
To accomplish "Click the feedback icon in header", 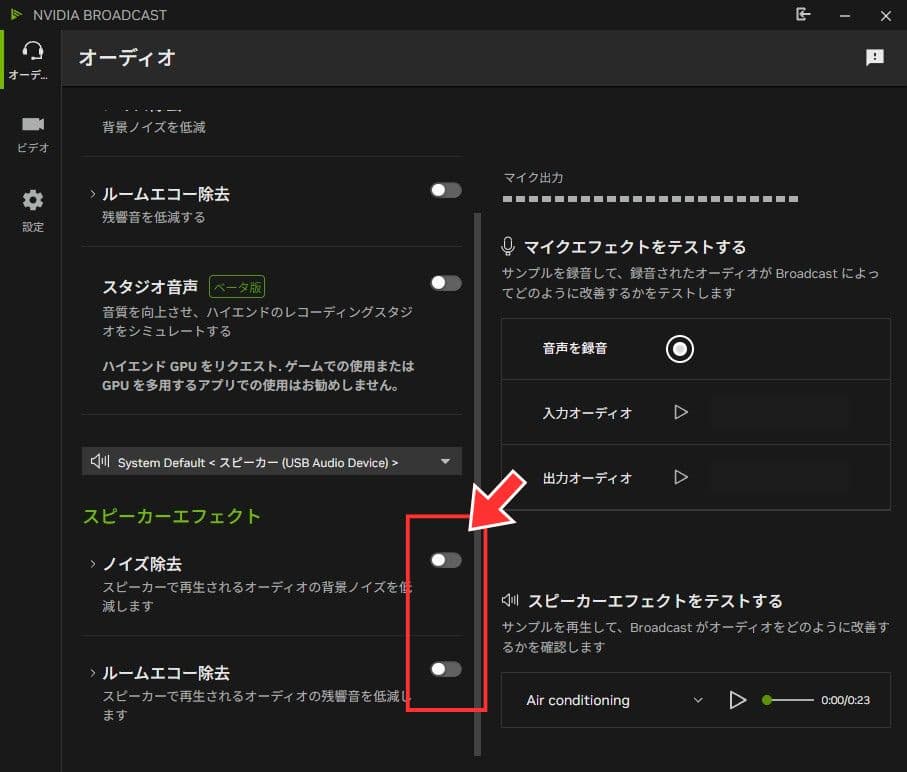I will pyautogui.click(x=875, y=57).
